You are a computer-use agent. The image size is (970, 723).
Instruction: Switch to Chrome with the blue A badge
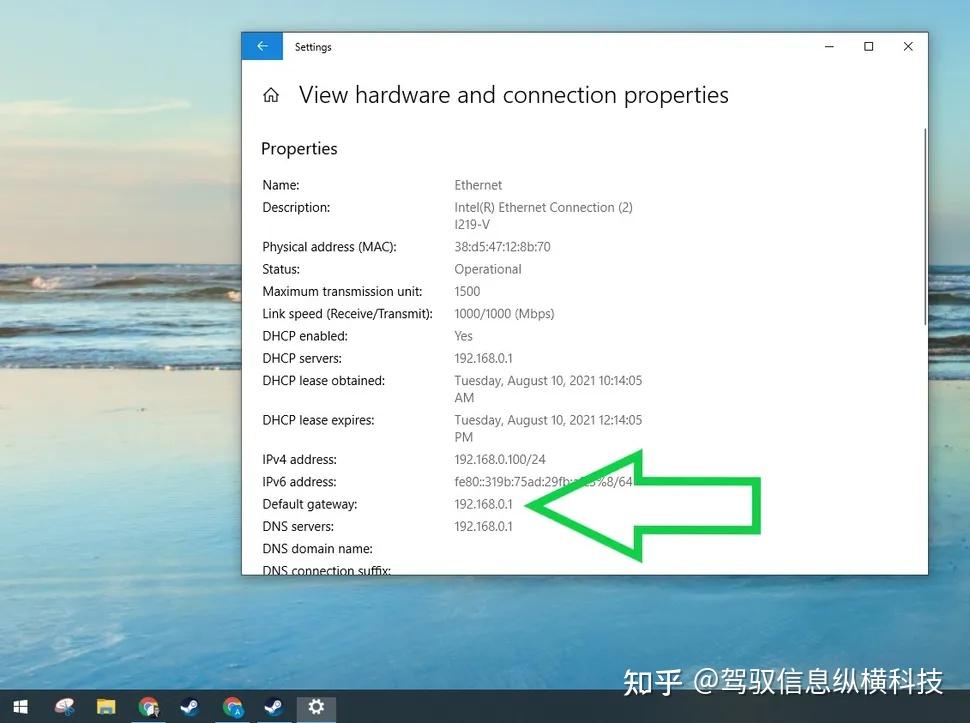pyautogui.click(x=233, y=706)
